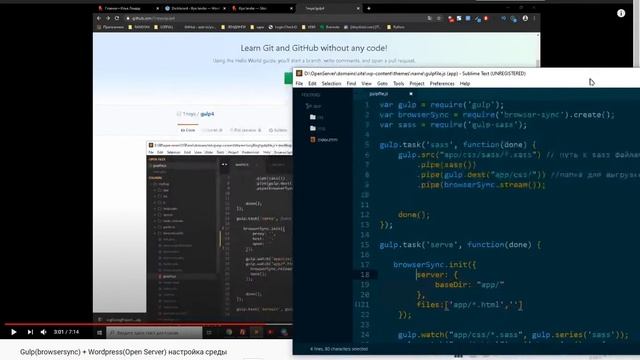
Task: Go back in Chrome browser
Action: pos(99,18)
